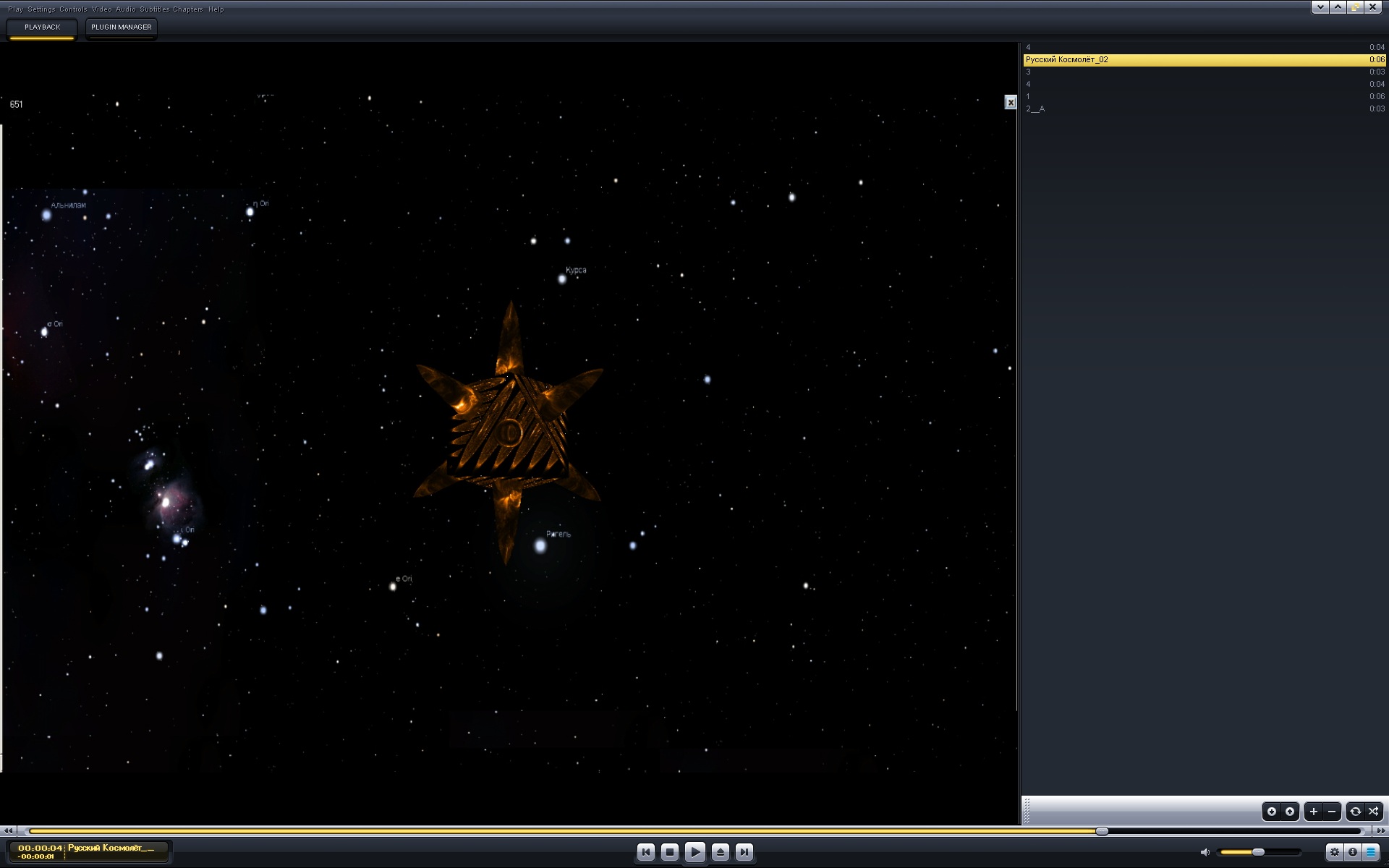Open the Subtitles menu
The image size is (1389, 868).
click(x=154, y=9)
